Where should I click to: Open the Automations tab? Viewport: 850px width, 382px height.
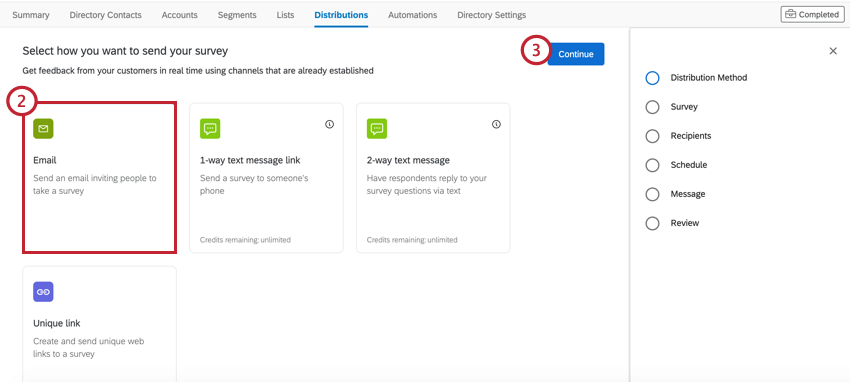click(x=413, y=15)
